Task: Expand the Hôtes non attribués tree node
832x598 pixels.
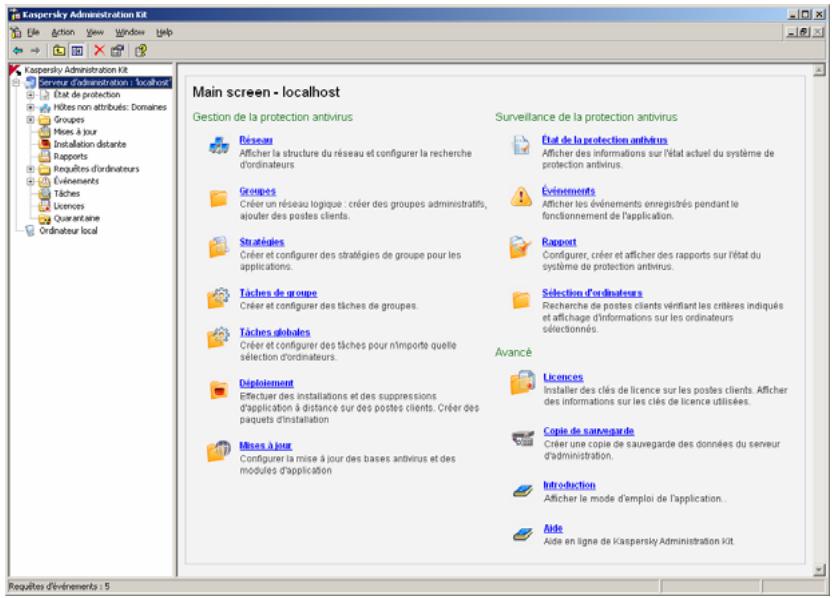Action: click(30, 107)
